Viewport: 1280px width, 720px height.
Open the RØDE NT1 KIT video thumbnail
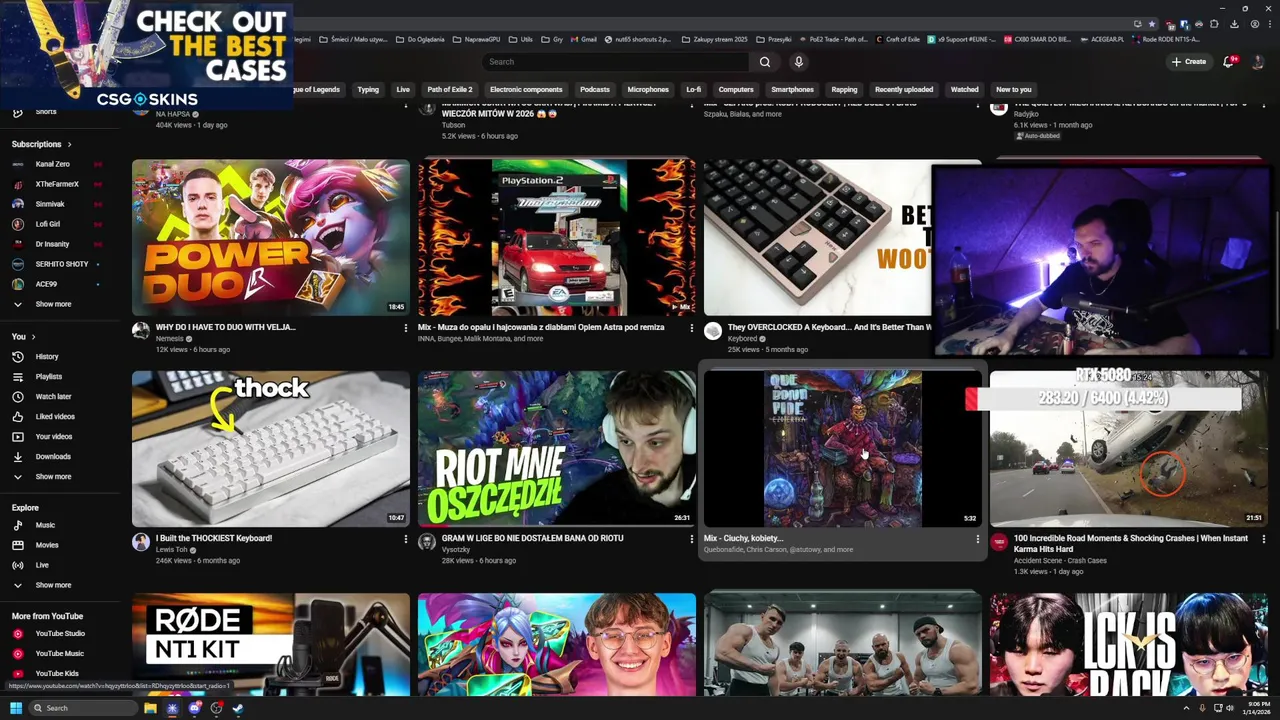271,645
